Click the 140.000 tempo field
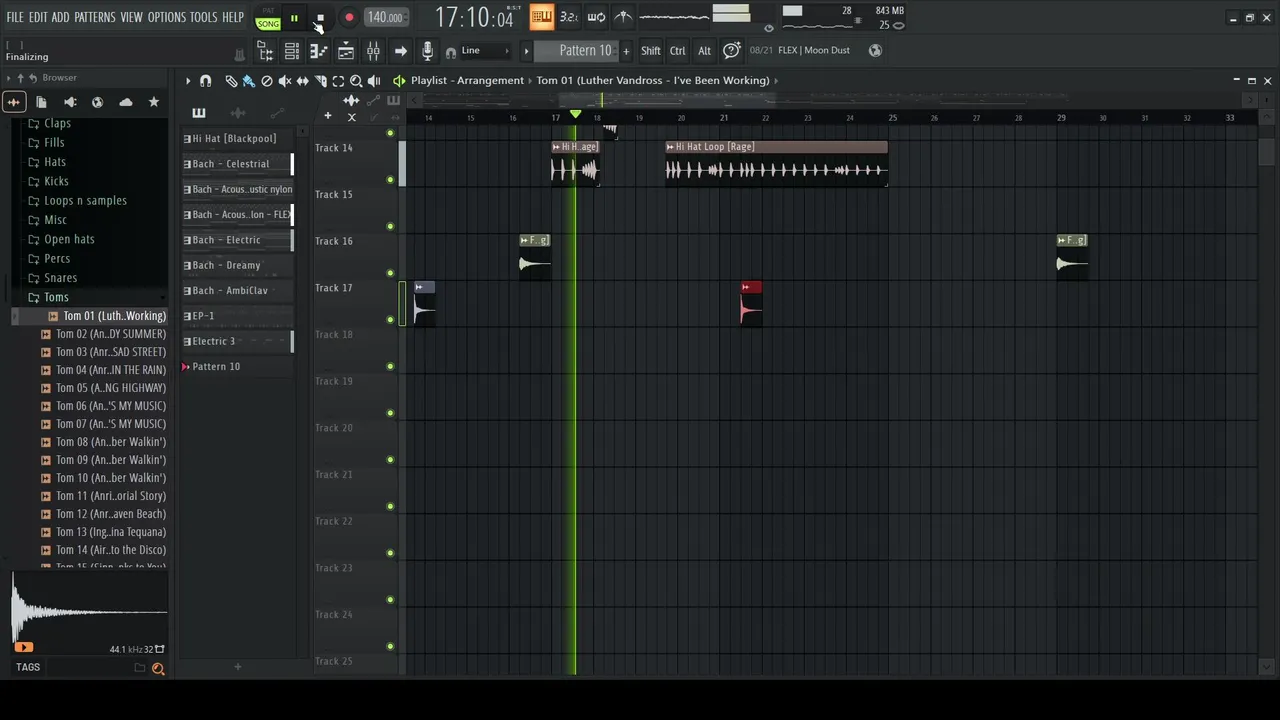 385,17
